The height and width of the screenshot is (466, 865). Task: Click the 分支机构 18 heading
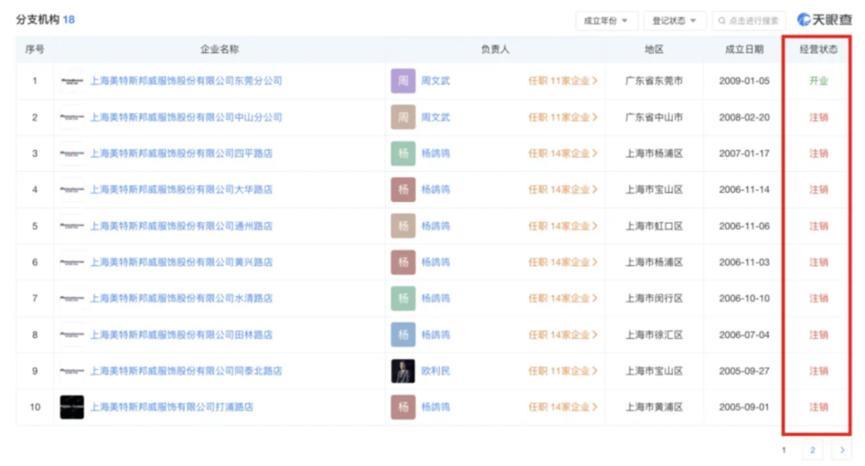click(x=45, y=20)
